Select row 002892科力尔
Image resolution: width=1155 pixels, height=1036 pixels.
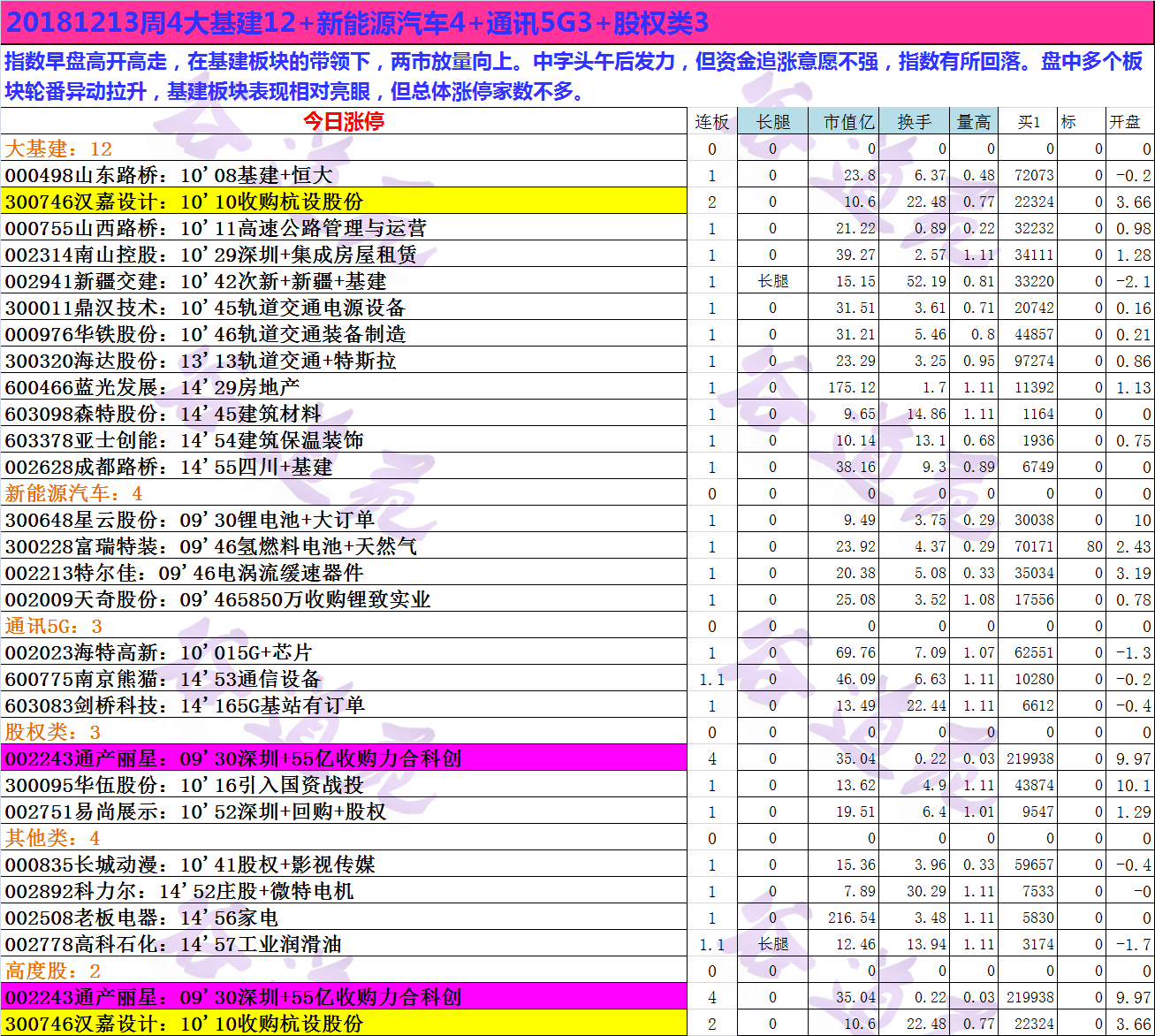point(344,890)
